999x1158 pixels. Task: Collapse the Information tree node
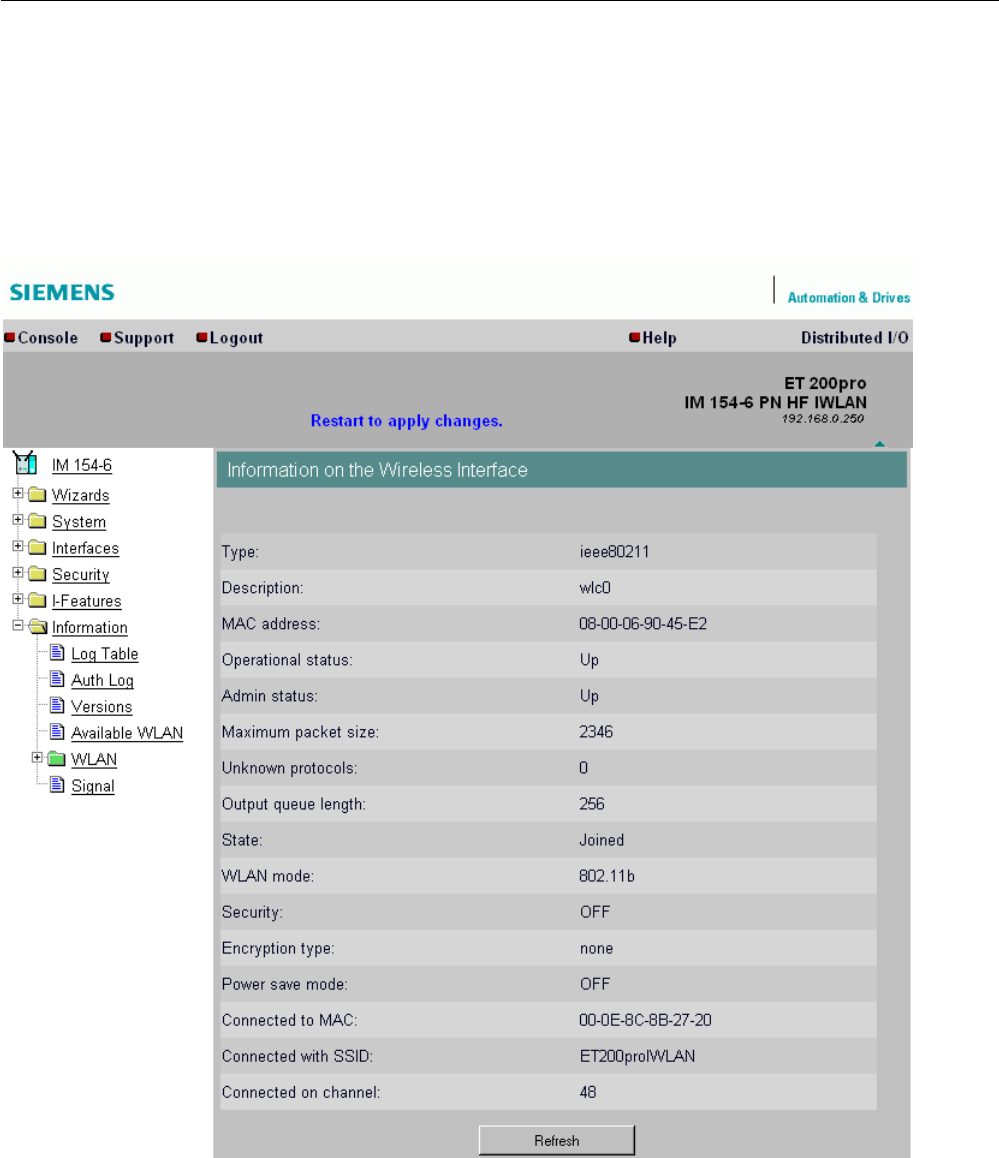(x=18, y=626)
